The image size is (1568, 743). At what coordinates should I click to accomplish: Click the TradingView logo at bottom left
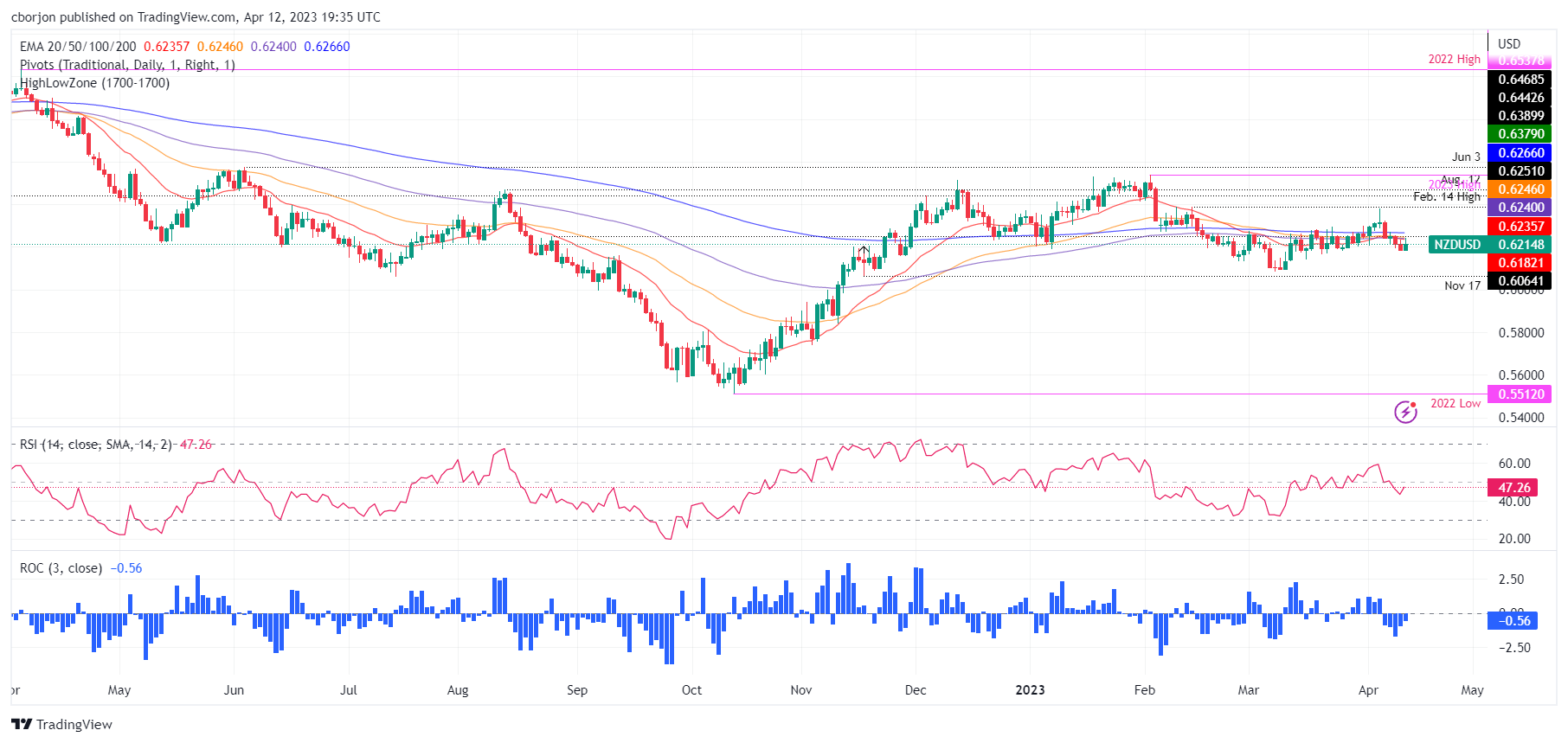coord(61,724)
